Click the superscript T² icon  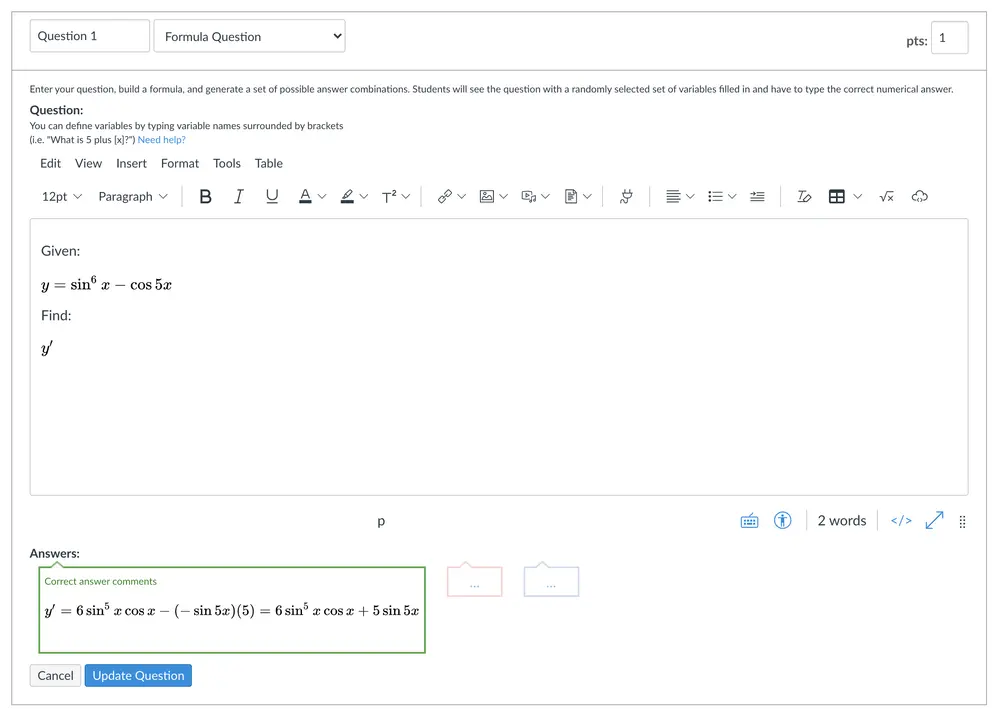click(x=389, y=196)
